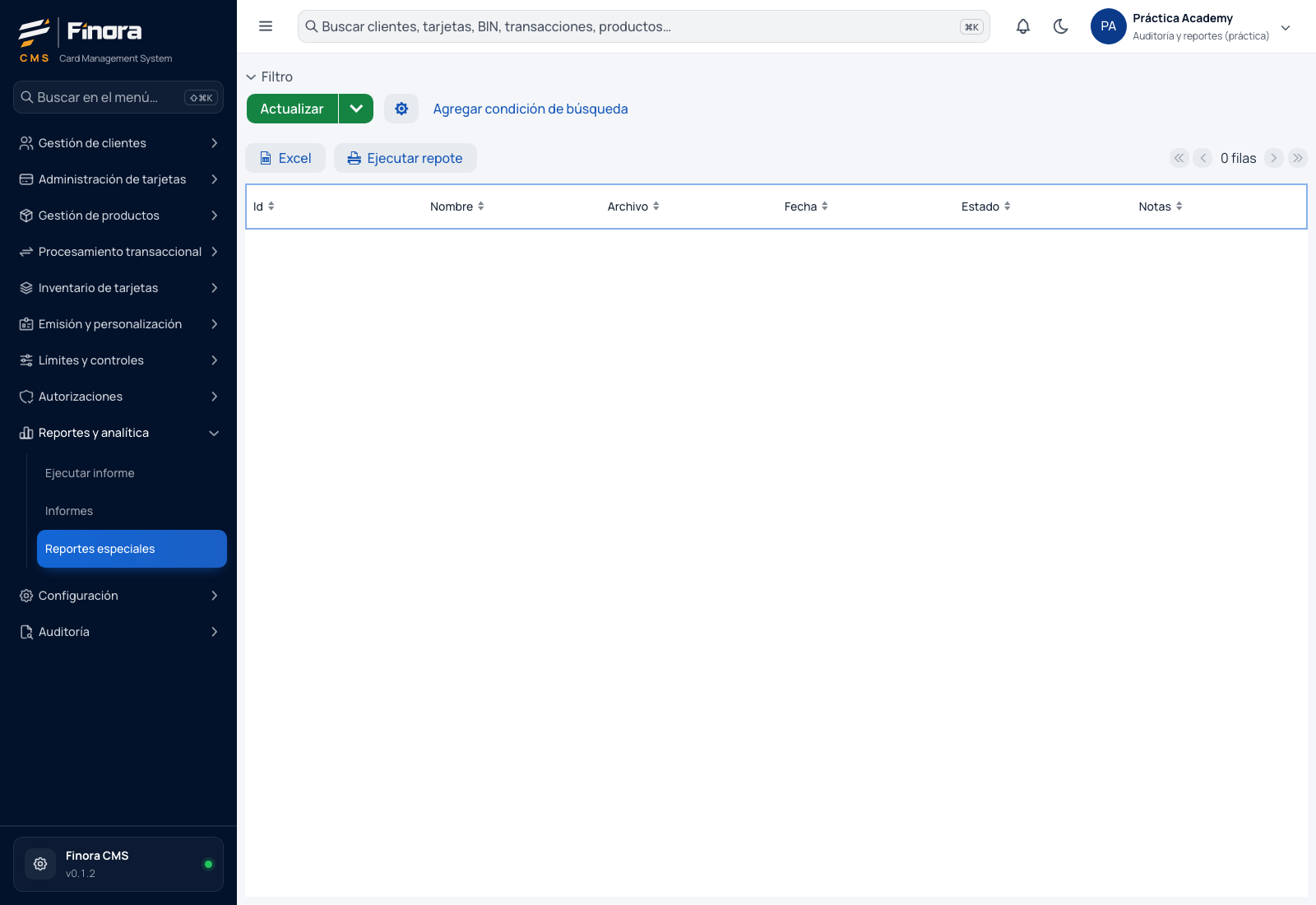Open Informes submenu item

click(132, 511)
